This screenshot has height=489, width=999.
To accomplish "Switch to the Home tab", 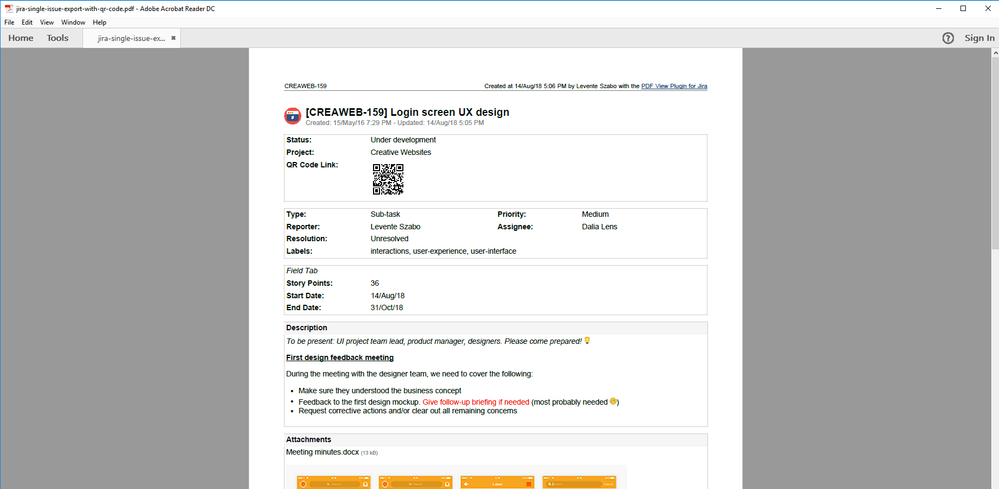I will pyautogui.click(x=20, y=38).
